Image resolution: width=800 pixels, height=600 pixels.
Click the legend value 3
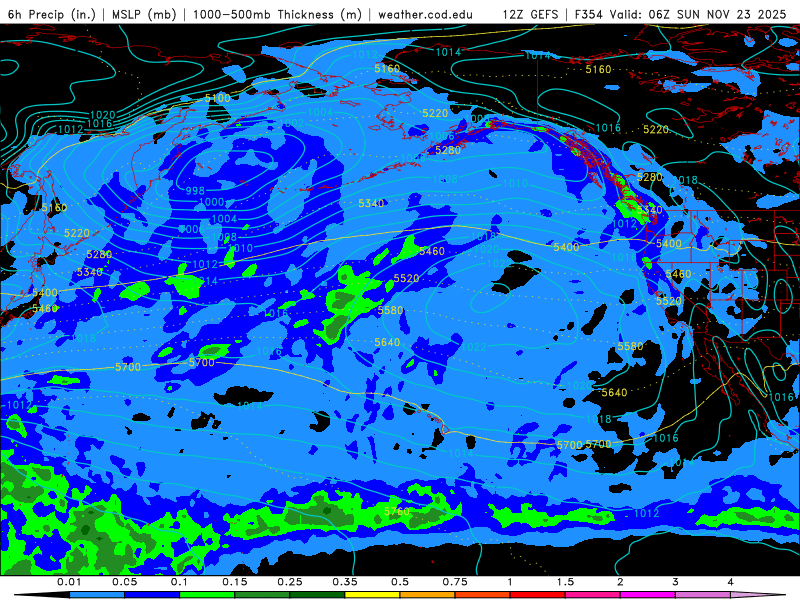(676, 582)
